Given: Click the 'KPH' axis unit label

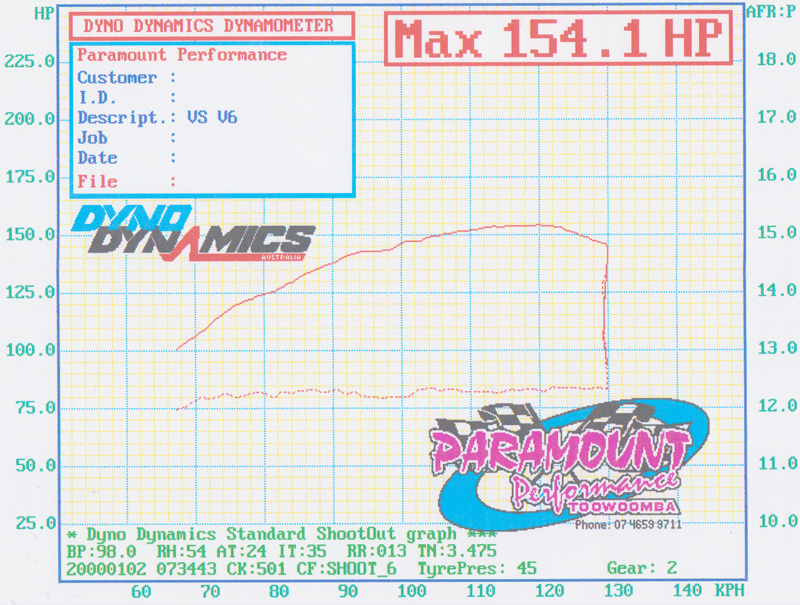Looking at the screenshot, I should coord(730,590).
